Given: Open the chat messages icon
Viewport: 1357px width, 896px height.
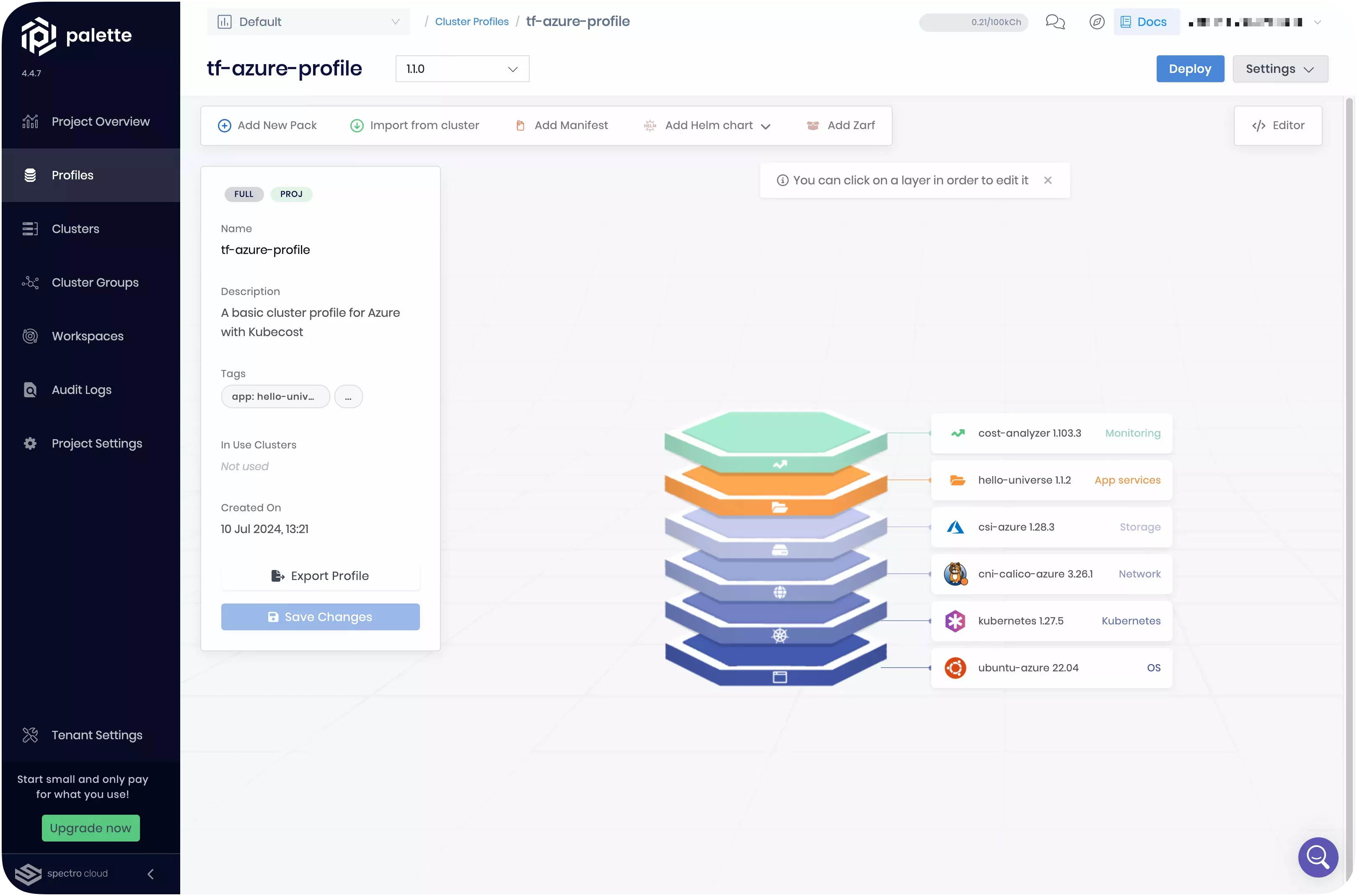Looking at the screenshot, I should pos(1055,22).
